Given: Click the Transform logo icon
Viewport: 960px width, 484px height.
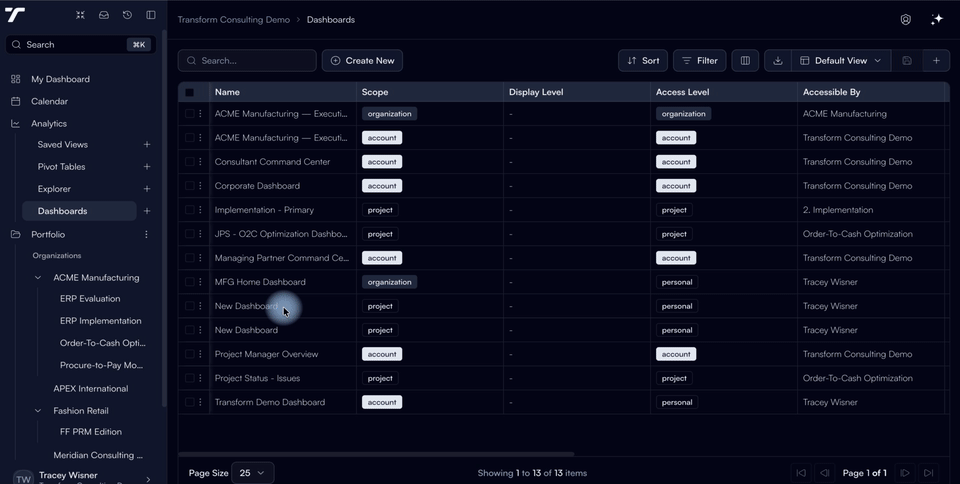Looking at the screenshot, I should (15, 15).
